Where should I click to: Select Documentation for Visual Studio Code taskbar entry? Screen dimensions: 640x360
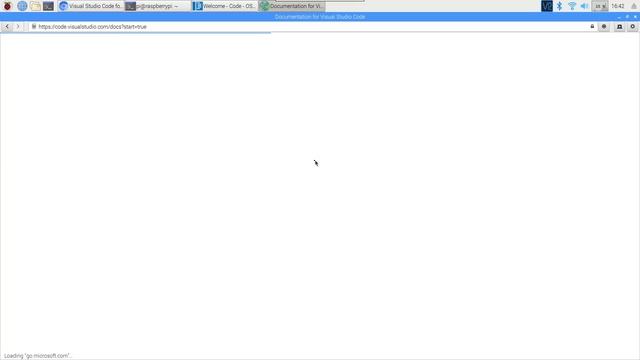click(292, 6)
